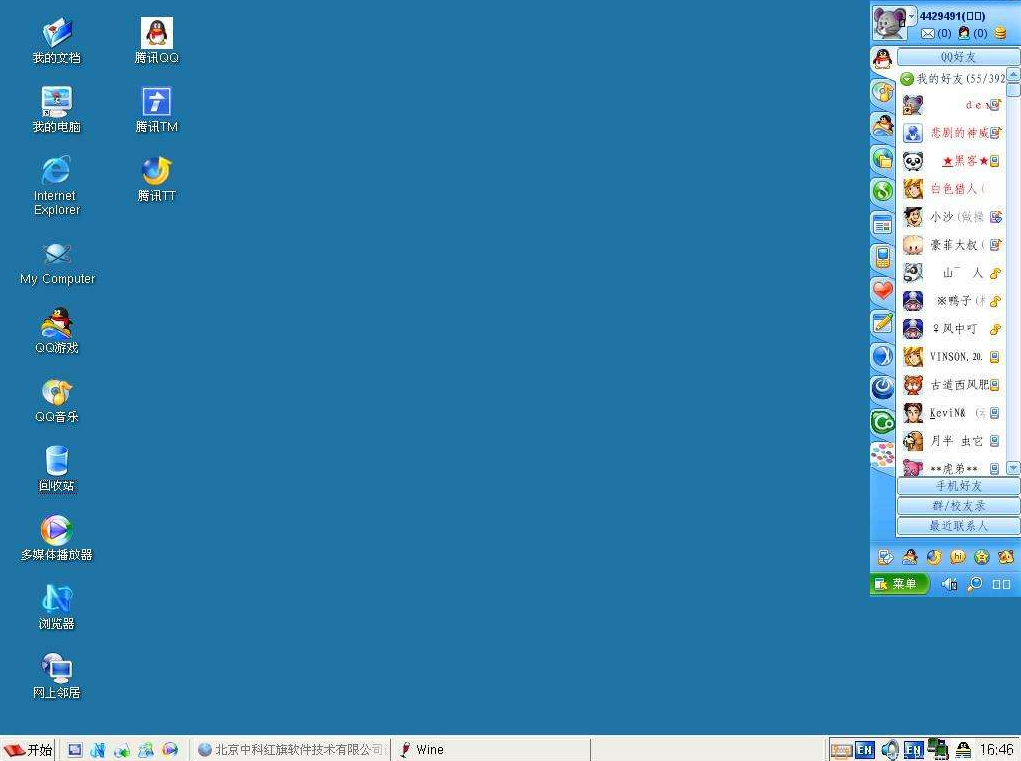Screen dimensions: 1021x761
Task: Open the QQ games penguin side tab
Action: (882, 125)
